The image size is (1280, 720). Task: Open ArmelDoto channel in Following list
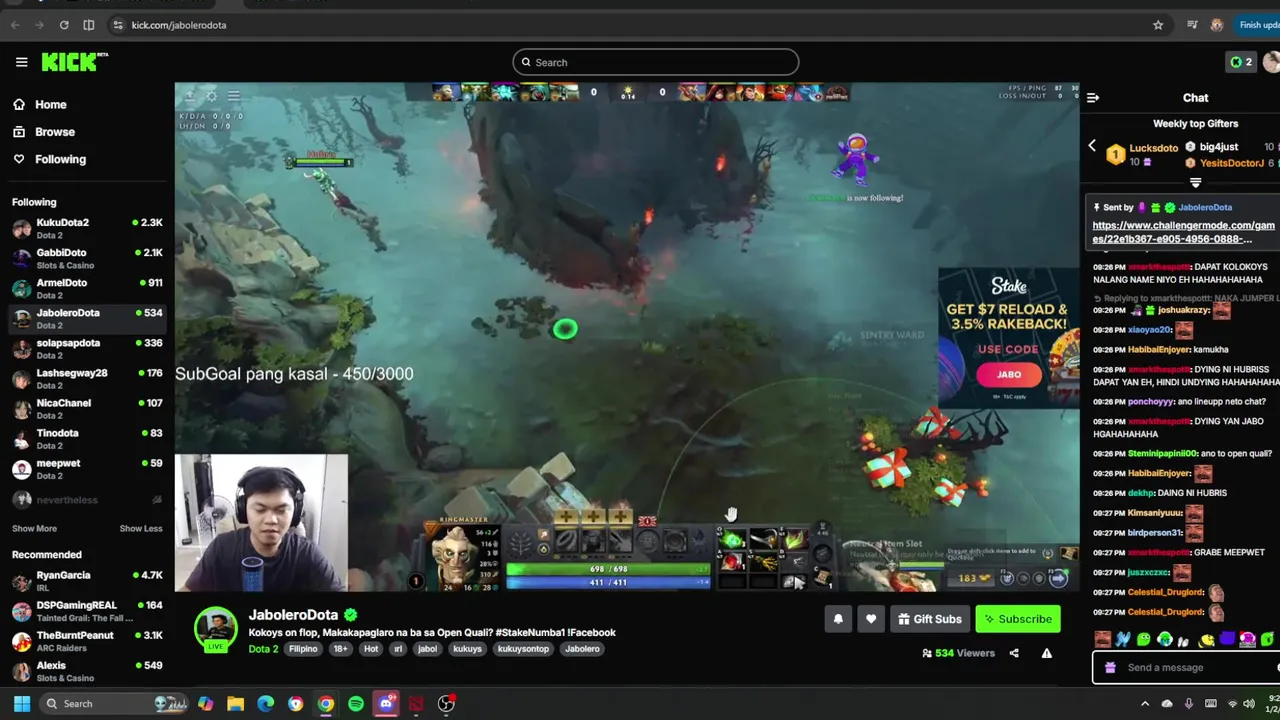(87, 288)
